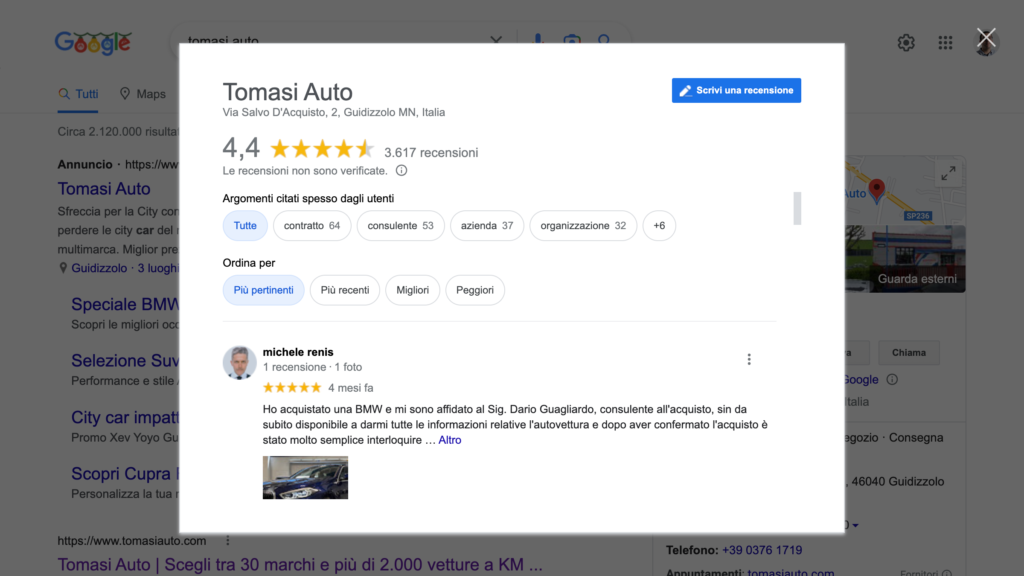This screenshot has height=576, width=1024.
Task: Close the reviews dialog with X
Action: pos(986,38)
